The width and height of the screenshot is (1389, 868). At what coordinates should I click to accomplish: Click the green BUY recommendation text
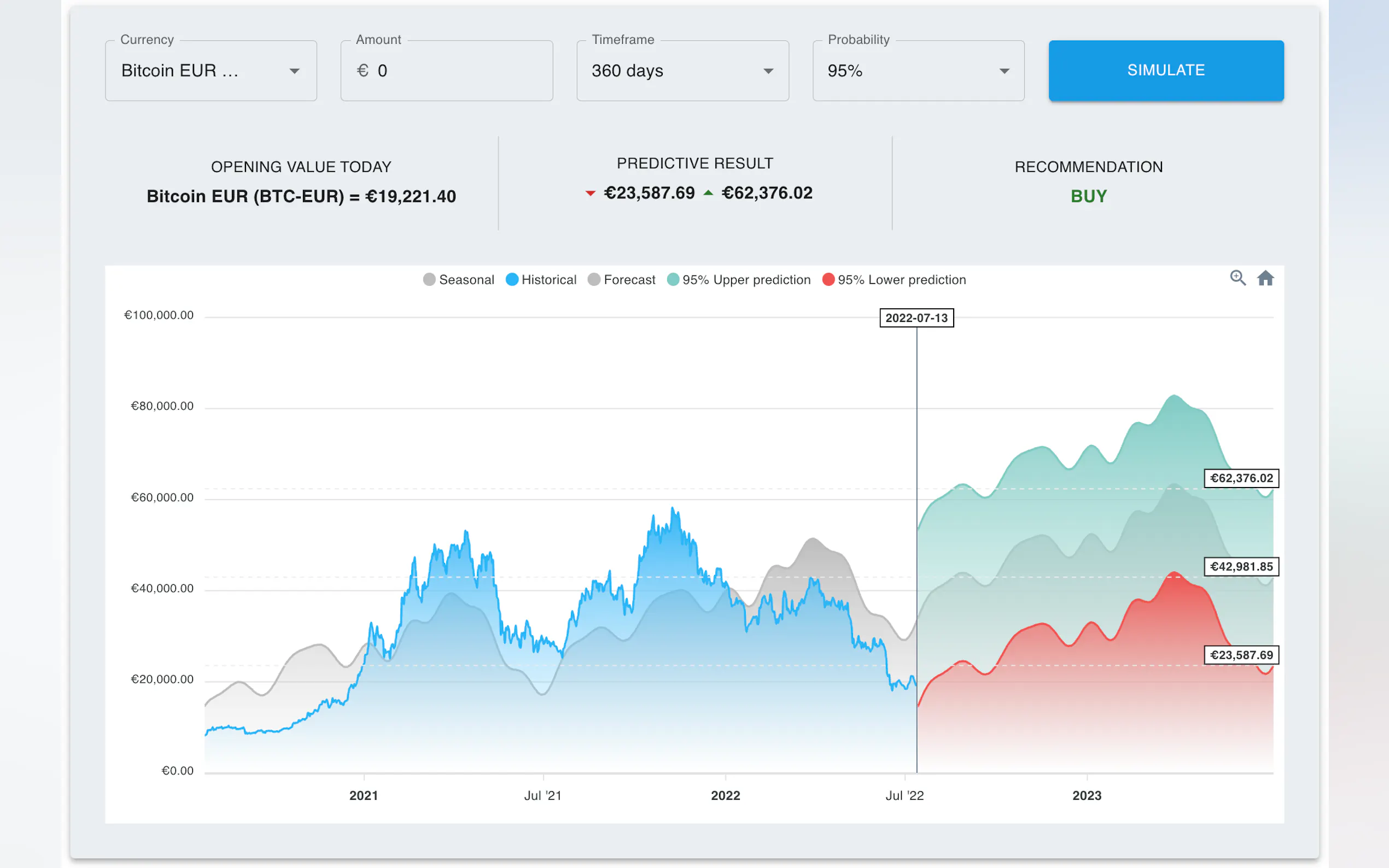coord(1088,196)
